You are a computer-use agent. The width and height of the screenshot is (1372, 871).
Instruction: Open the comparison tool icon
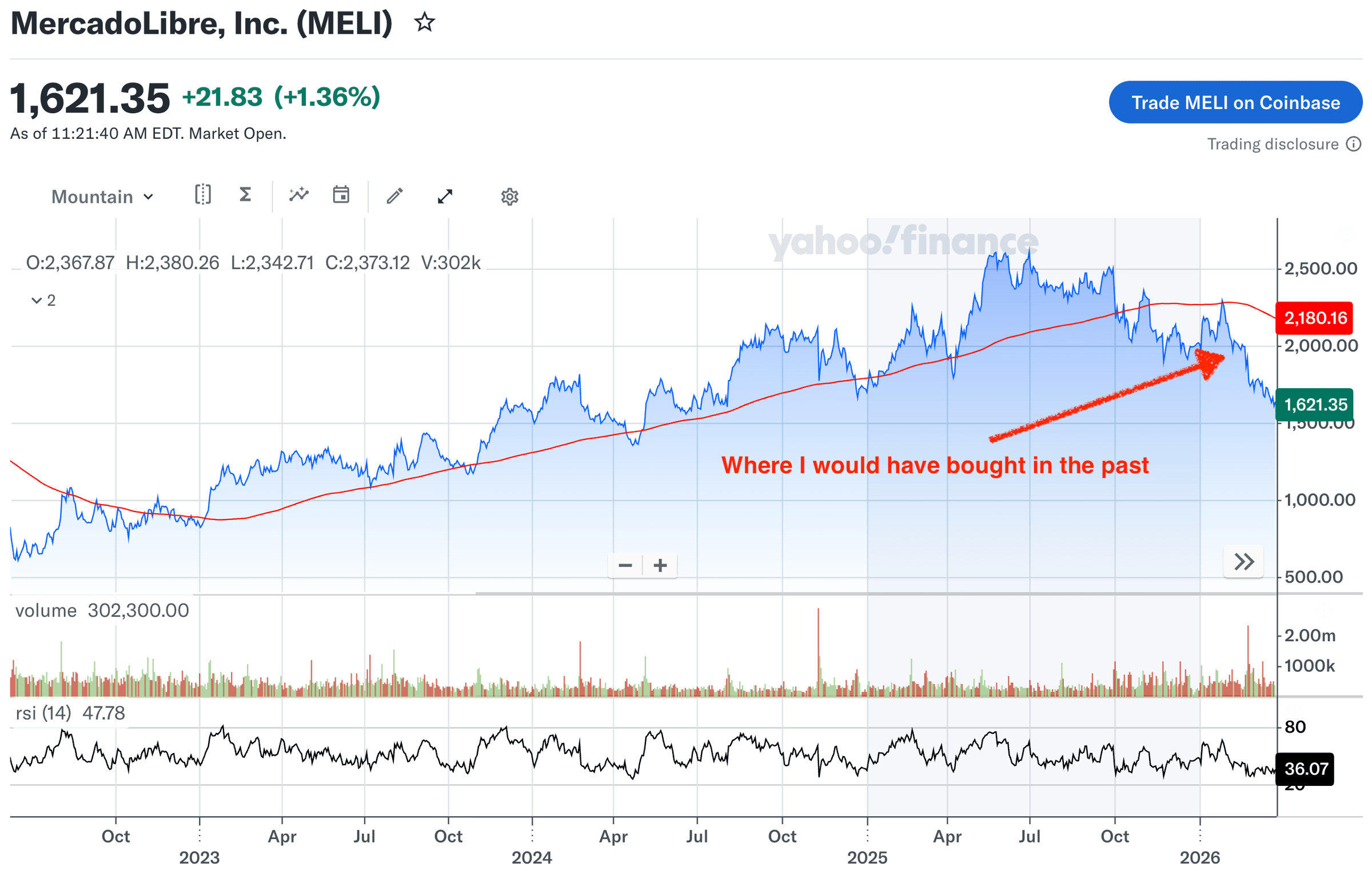202,195
